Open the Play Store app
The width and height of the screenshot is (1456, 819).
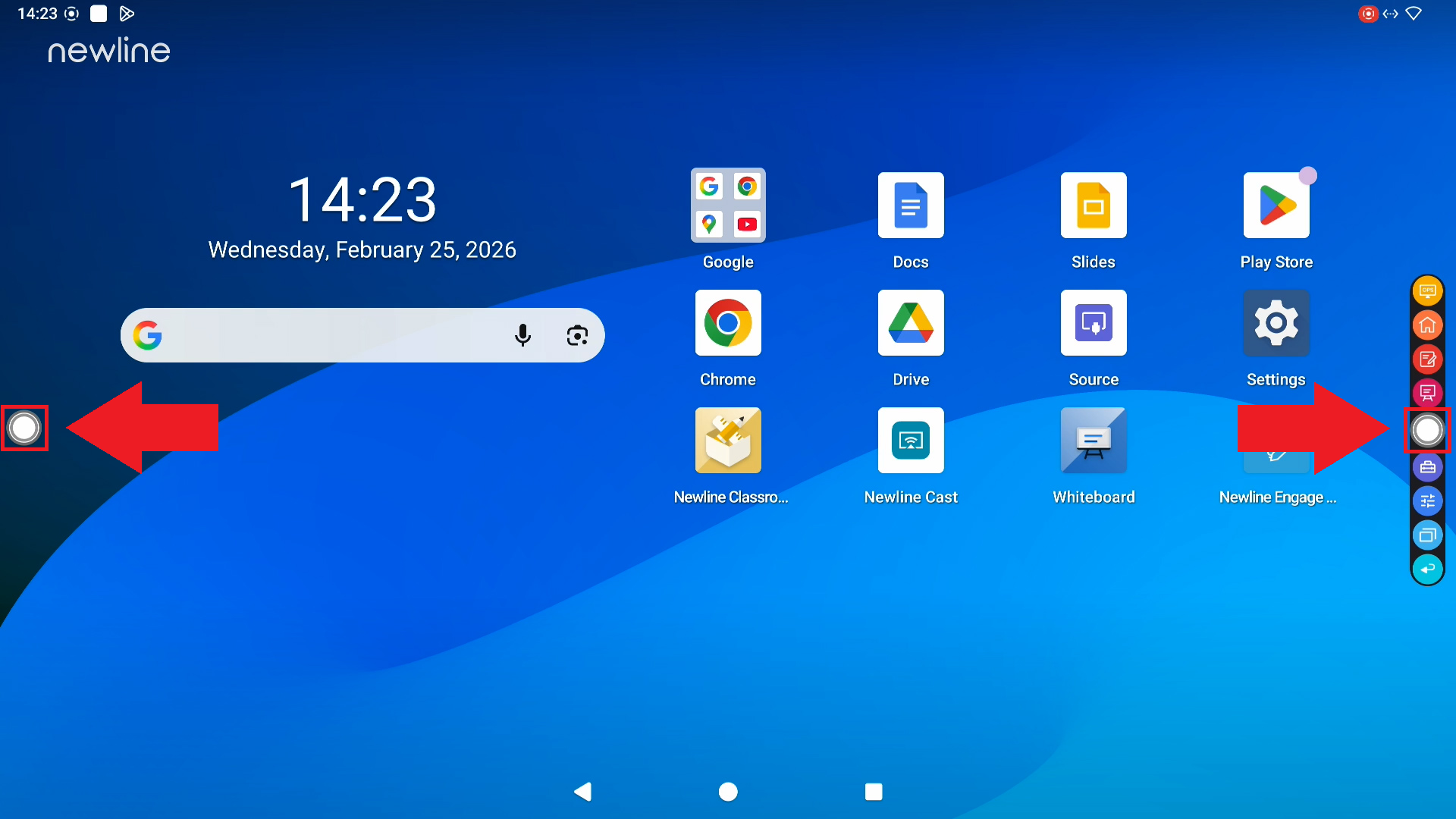click(1276, 206)
